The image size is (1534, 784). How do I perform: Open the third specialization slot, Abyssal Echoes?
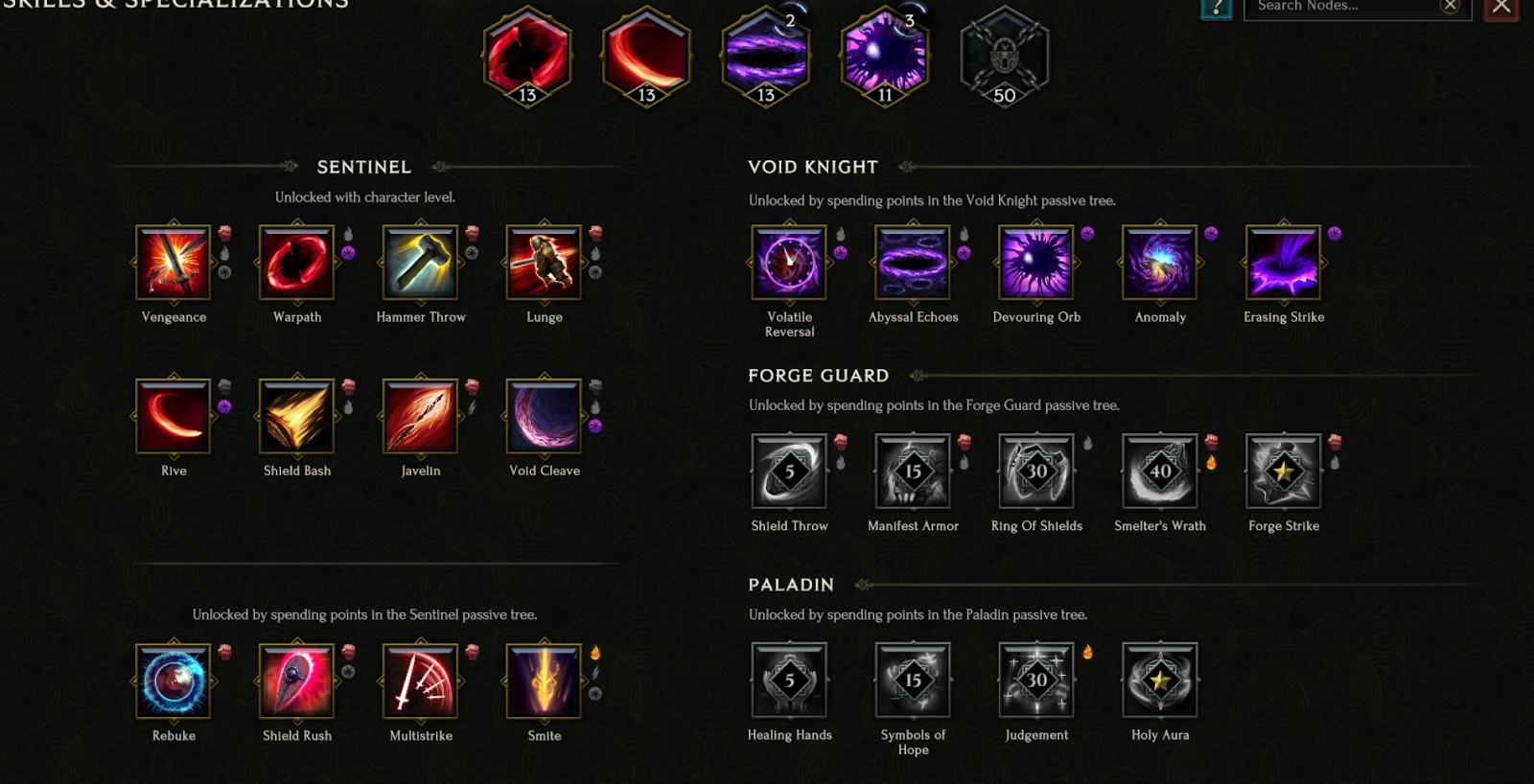coord(765,56)
